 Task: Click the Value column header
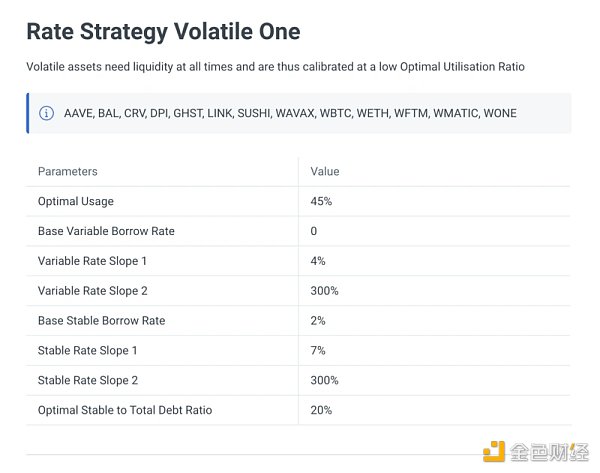pos(325,172)
